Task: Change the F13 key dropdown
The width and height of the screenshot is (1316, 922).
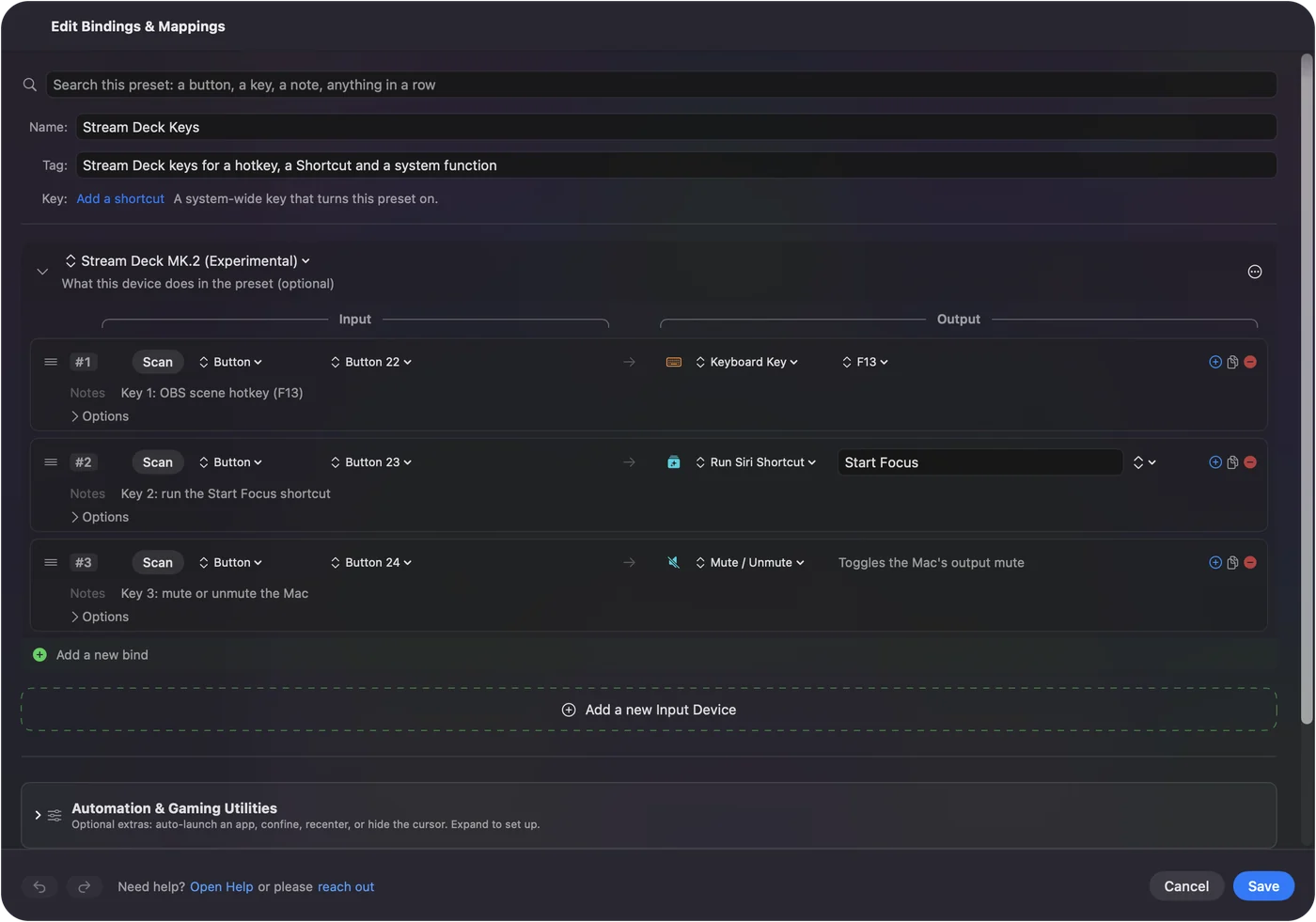Action: [865, 362]
